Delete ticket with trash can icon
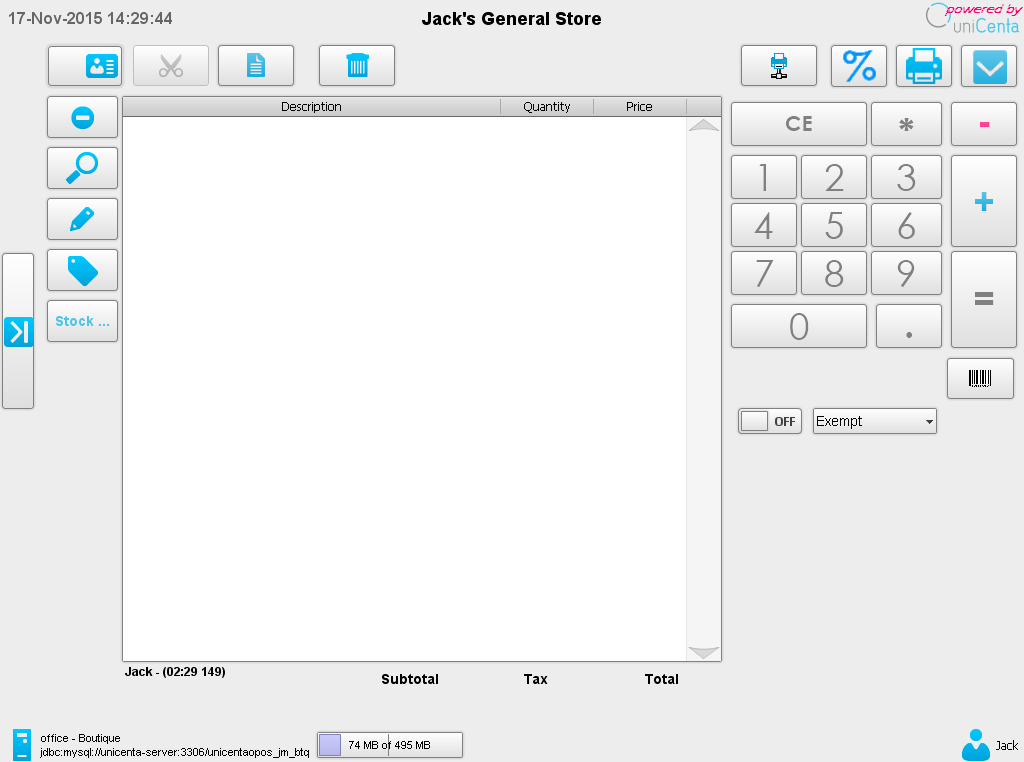The image size is (1024, 762). point(357,66)
